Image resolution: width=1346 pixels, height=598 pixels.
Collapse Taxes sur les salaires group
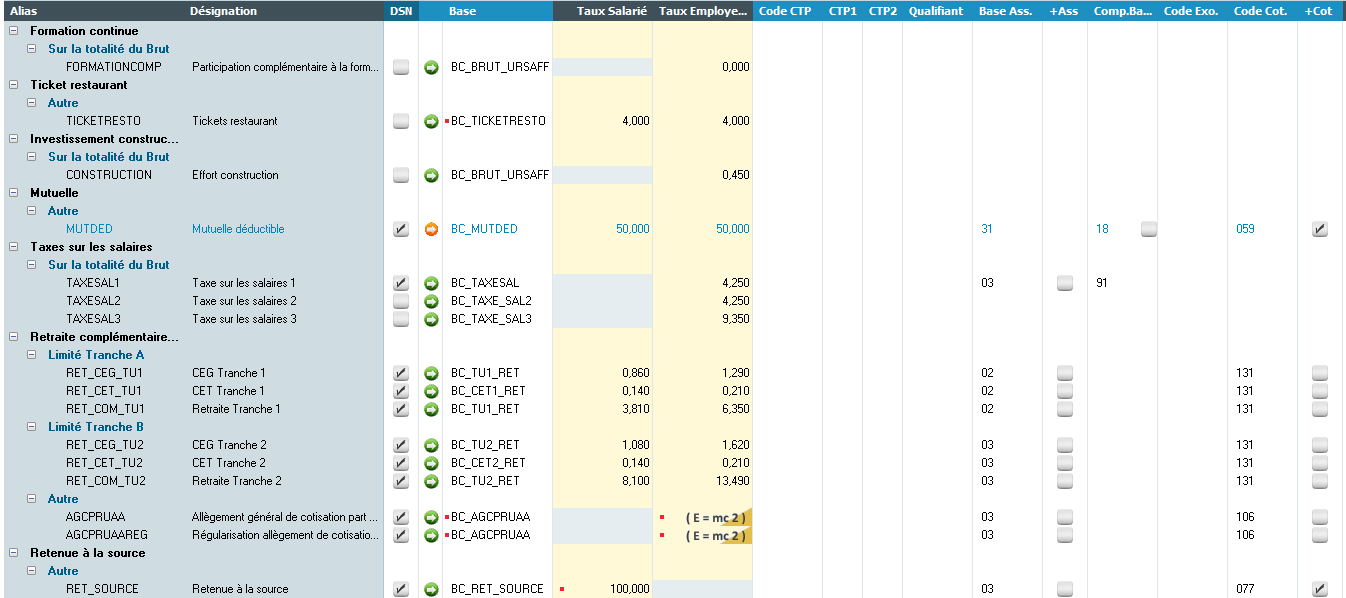point(14,247)
